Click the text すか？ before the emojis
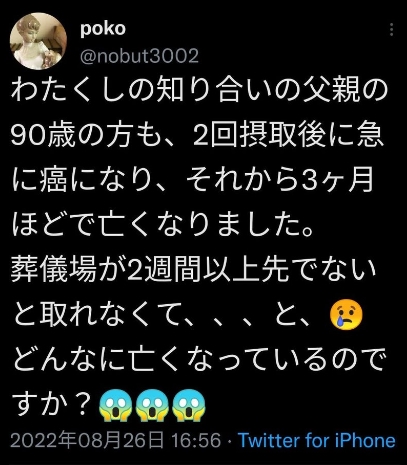Image resolution: width=407 pixels, height=465 pixels. click(x=53, y=405)
